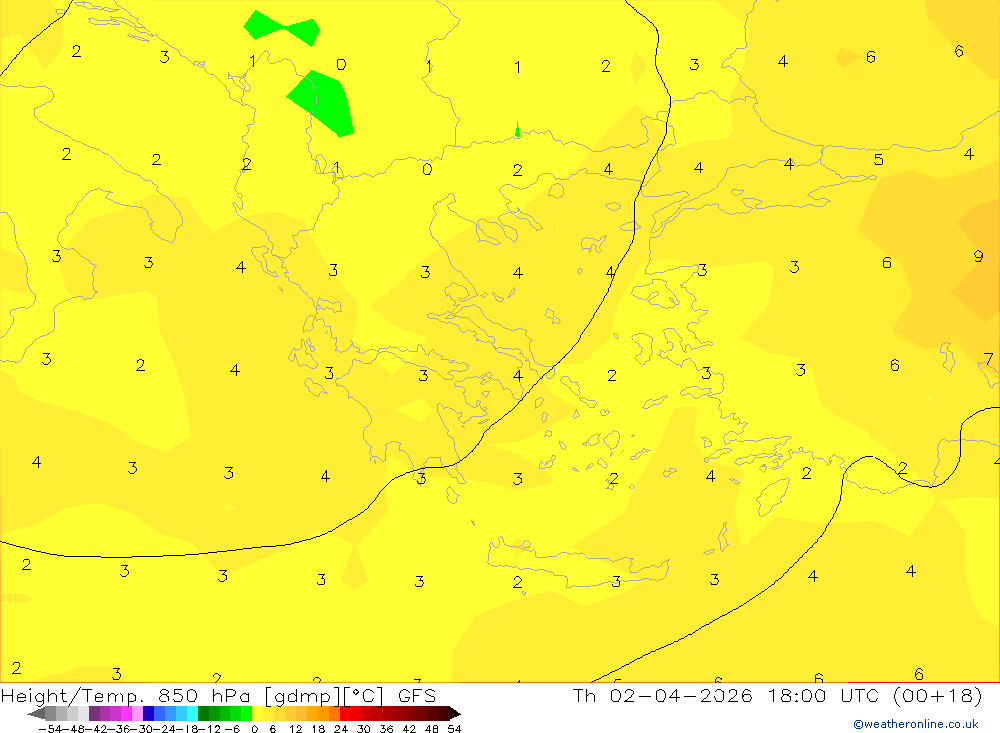The width and height of the screenshot is (1000, 733).
Task: Click the date "02-04-2026"
Action: tap(681, 695)
